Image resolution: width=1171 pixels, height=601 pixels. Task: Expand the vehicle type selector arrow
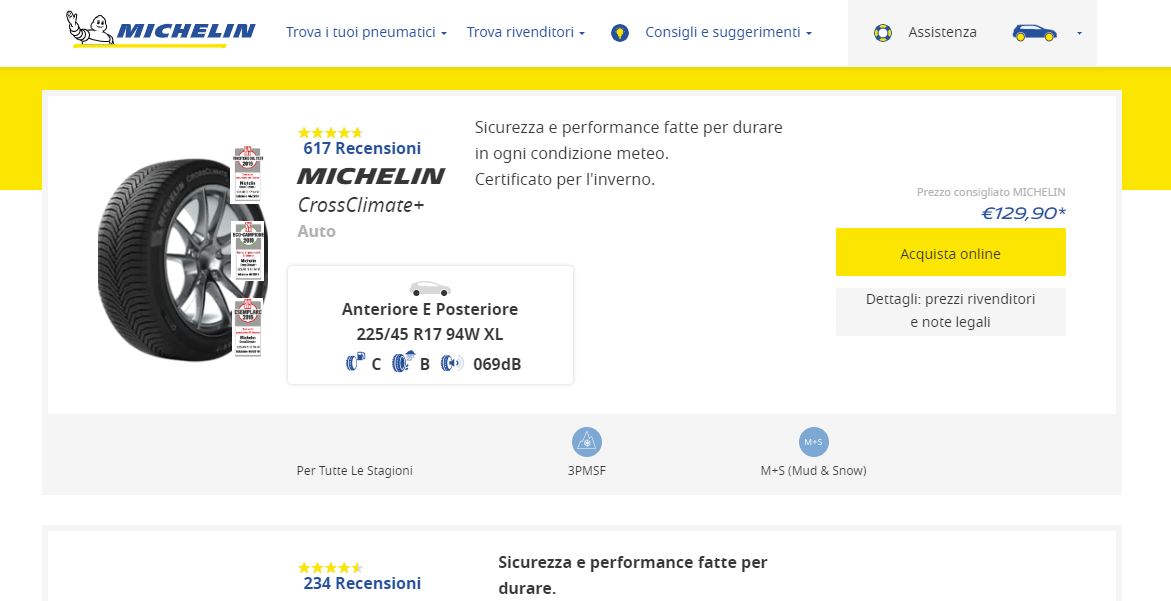click(1079, 33)
